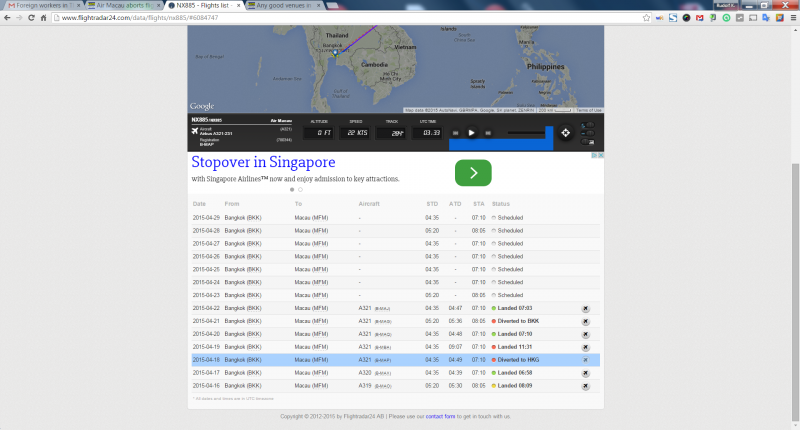Viewport: 800px width, 430px height.
Task: Open the Rudolf K. profile button
Action: (x=725, y=5)
